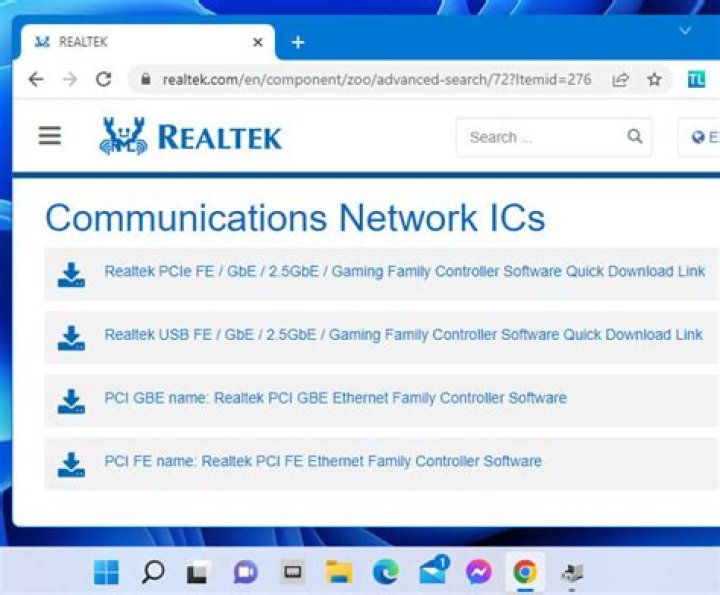Click the globe language icon

point(698,137)
